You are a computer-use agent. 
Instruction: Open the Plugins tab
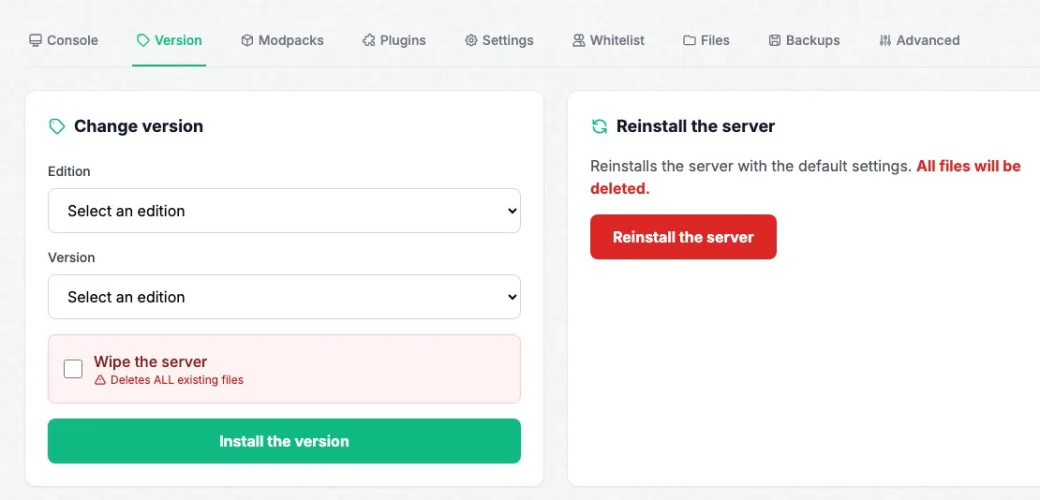(394, 40)
